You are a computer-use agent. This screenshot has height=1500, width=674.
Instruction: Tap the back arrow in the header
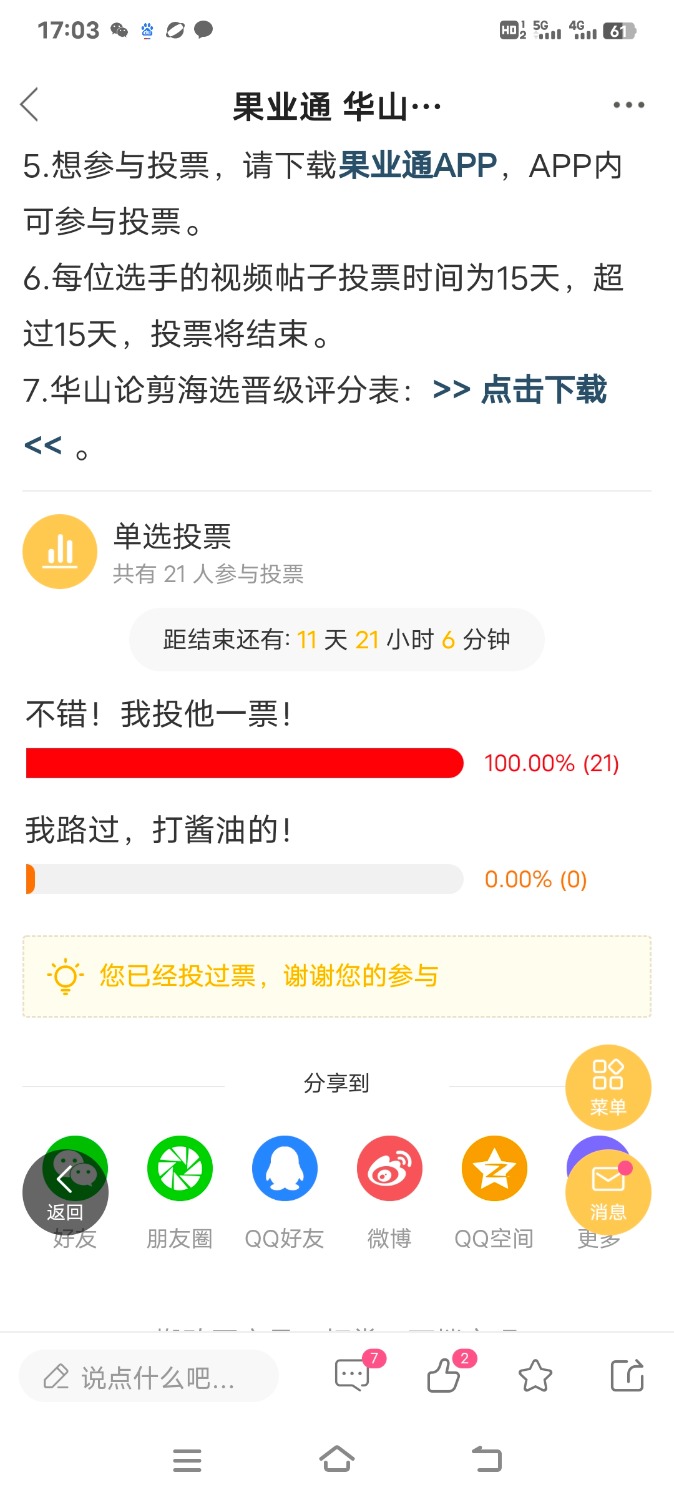29,105
